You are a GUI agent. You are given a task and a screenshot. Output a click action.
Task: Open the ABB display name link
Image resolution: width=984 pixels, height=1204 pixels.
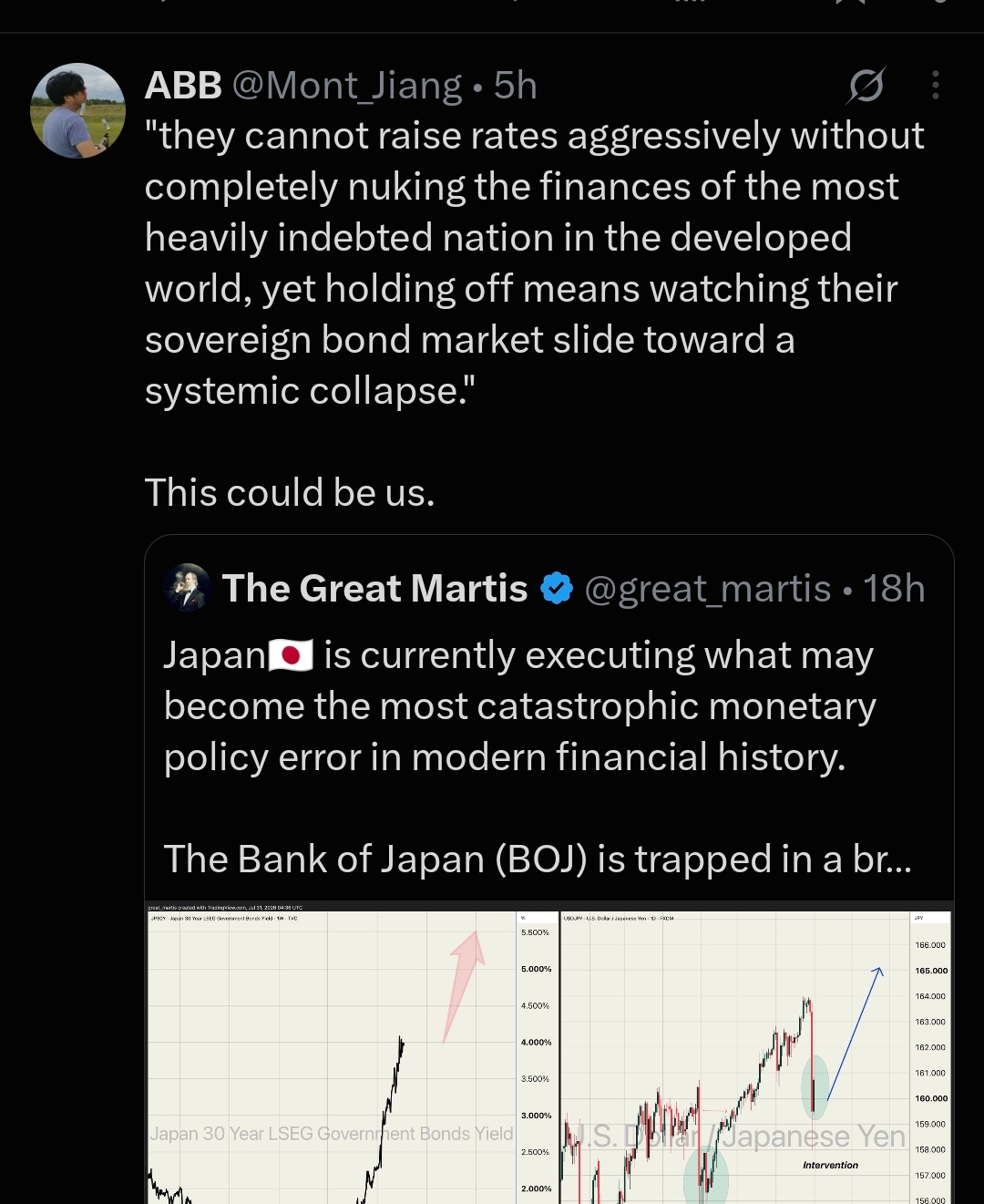(x=183, y=86)
